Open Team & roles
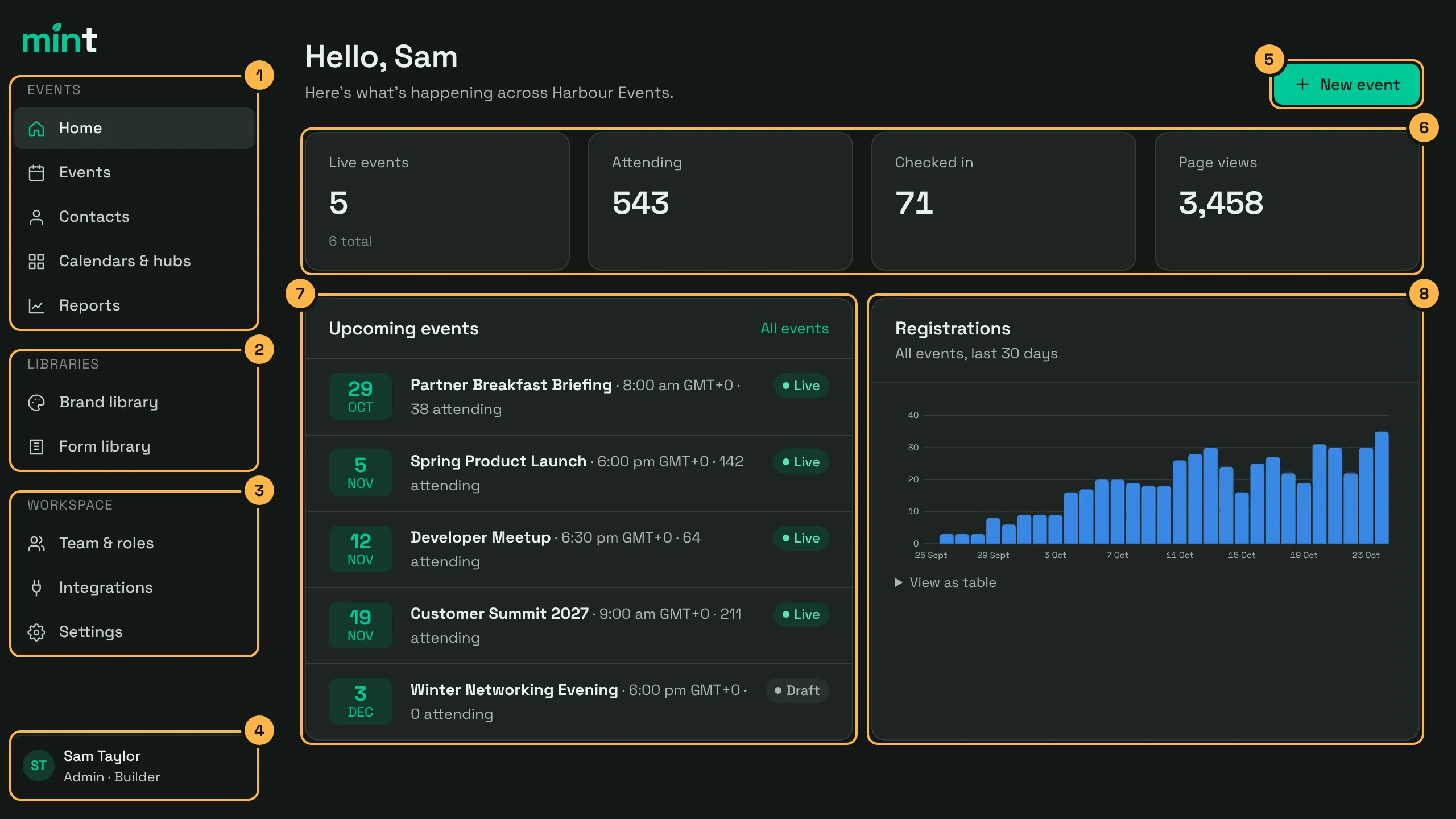Viewport: 1456px width, 819px height. 134,543
